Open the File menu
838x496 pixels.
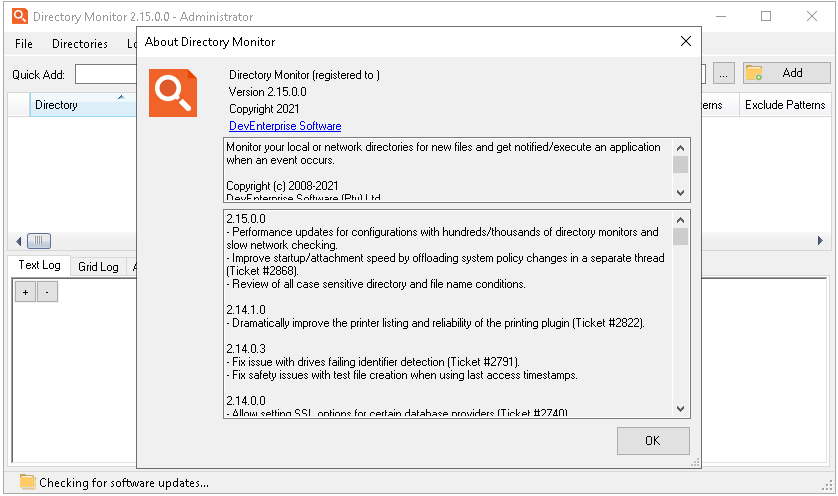(x=24, y=44)
